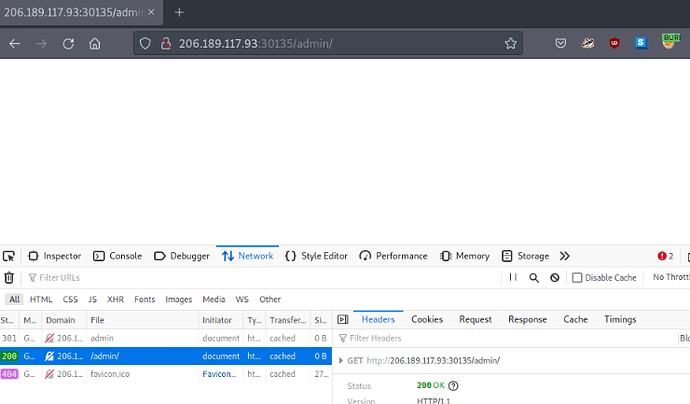The width and height of the screenshot is (690, 404).
Task: Go to the browser home page
Action: tap(95, 44)
